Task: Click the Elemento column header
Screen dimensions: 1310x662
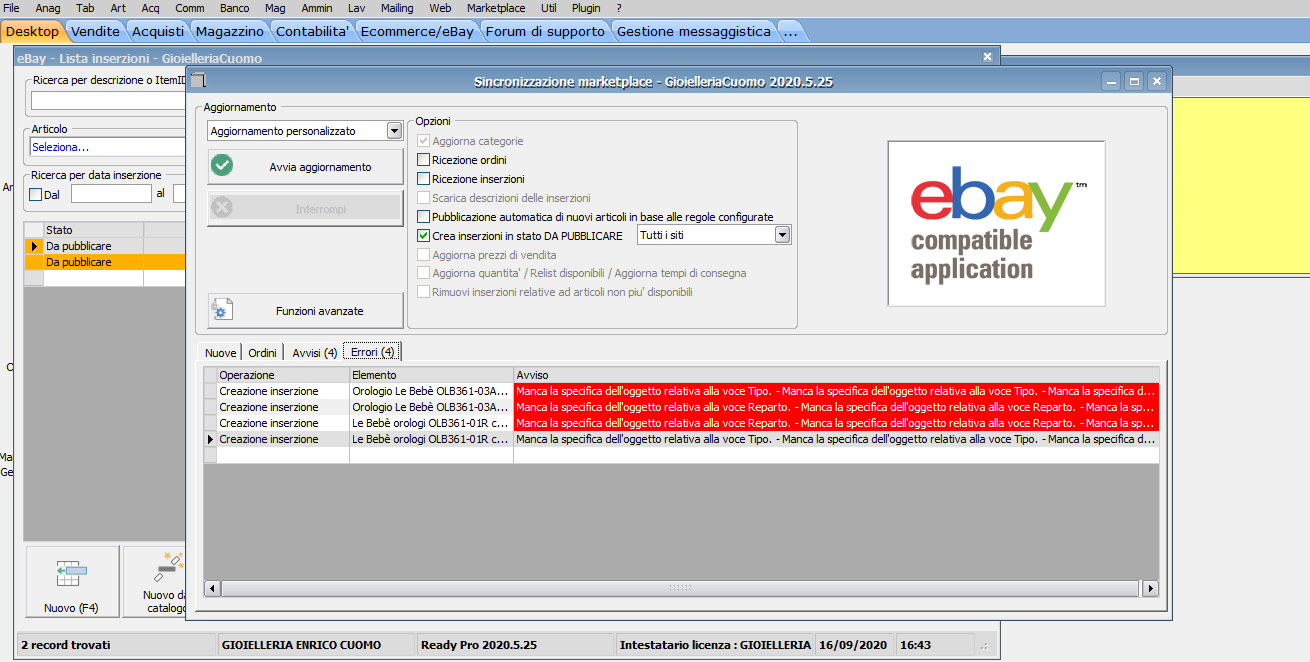Action: 431,375
